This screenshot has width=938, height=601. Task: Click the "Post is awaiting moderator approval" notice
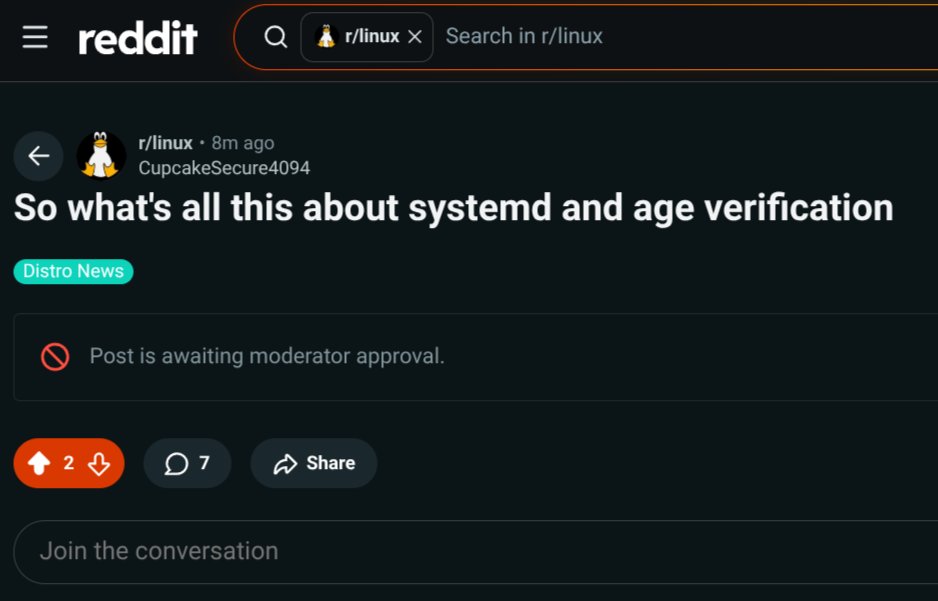point(267,356)
